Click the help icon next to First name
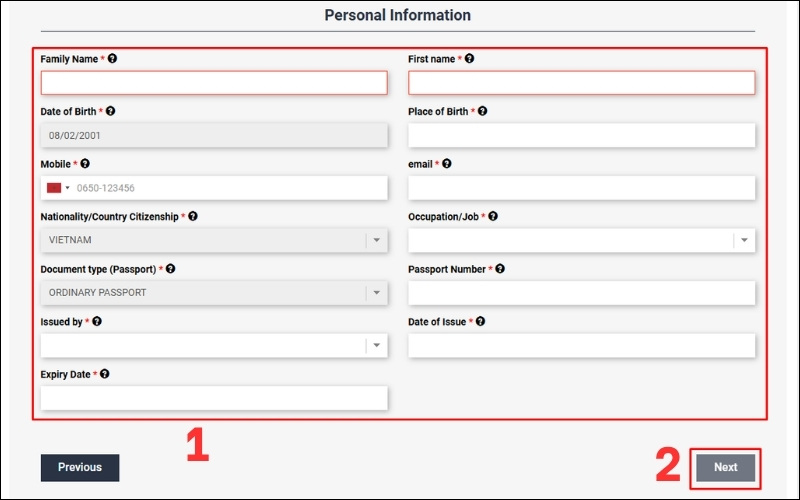This screenshot has height=500, width=800. pos(470,59)
